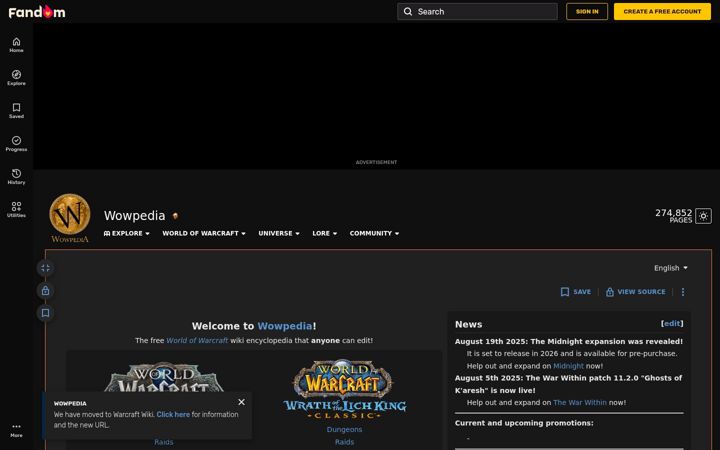Open the World of Warcraft italic link

(x=197, y=341)
